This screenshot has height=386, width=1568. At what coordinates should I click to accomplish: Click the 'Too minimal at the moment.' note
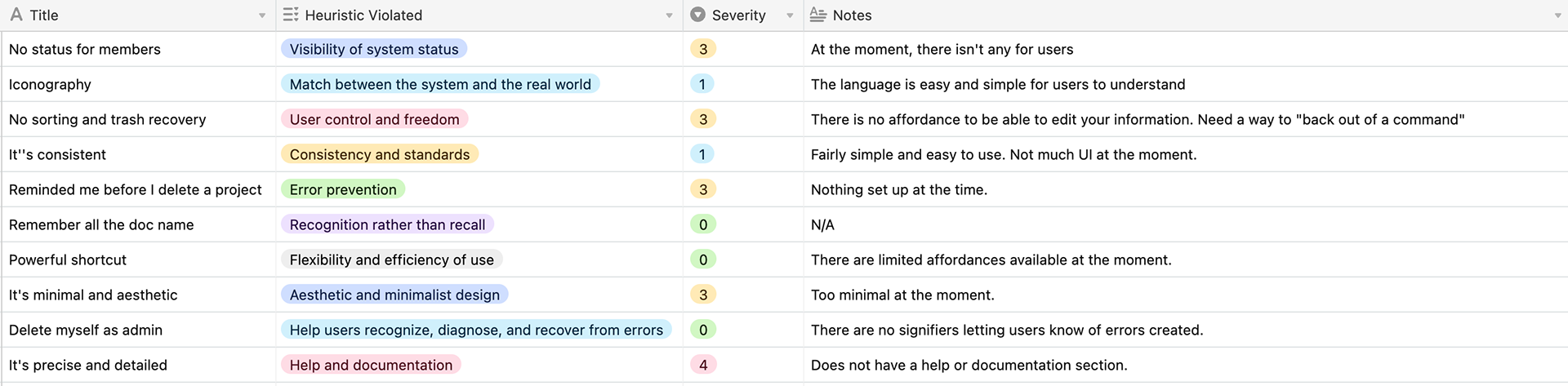tap(902, 295)
